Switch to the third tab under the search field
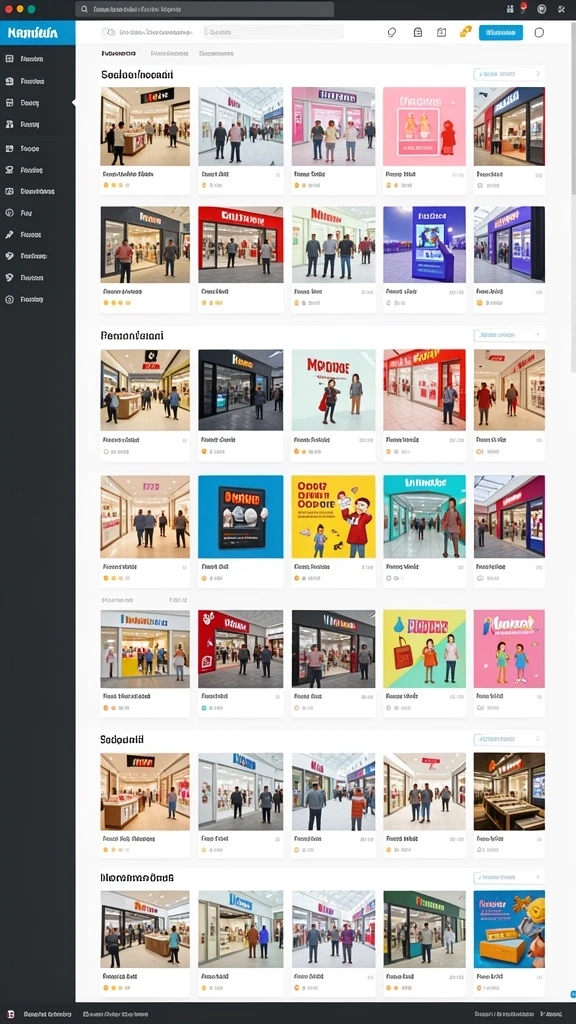This screenshot has width=576, height=1024. point(216,54)
